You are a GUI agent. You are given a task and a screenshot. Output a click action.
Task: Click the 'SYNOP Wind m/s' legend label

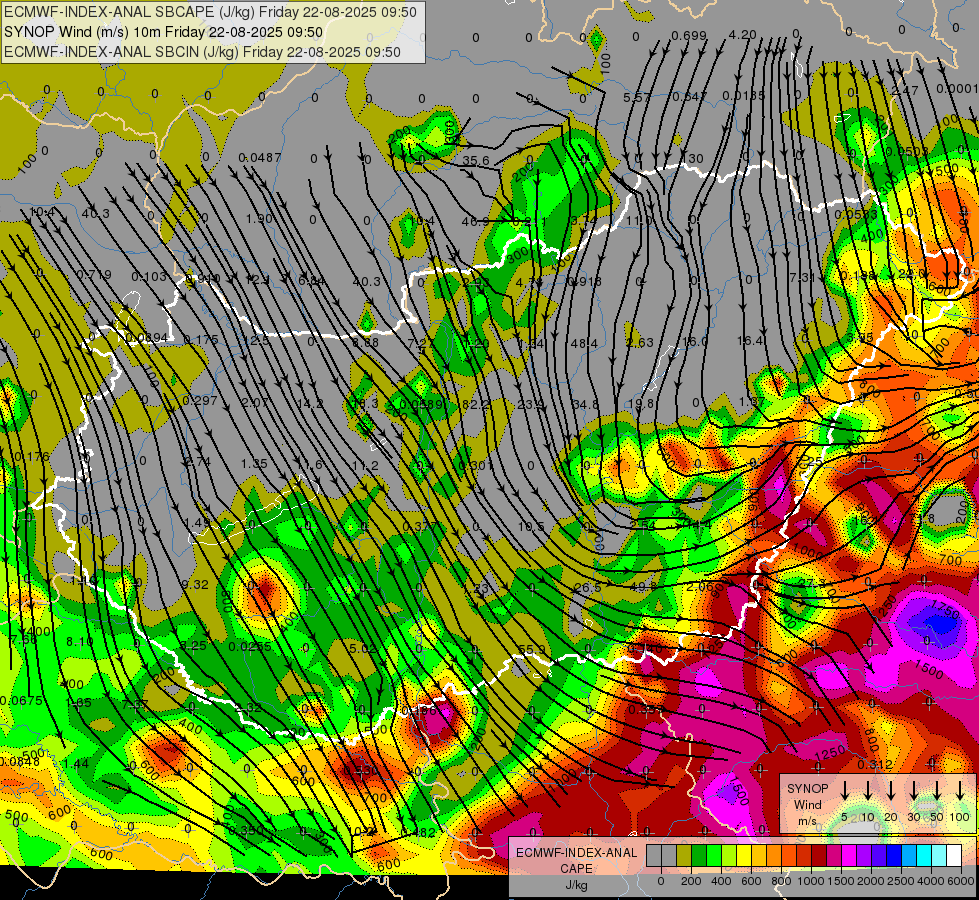807,804
